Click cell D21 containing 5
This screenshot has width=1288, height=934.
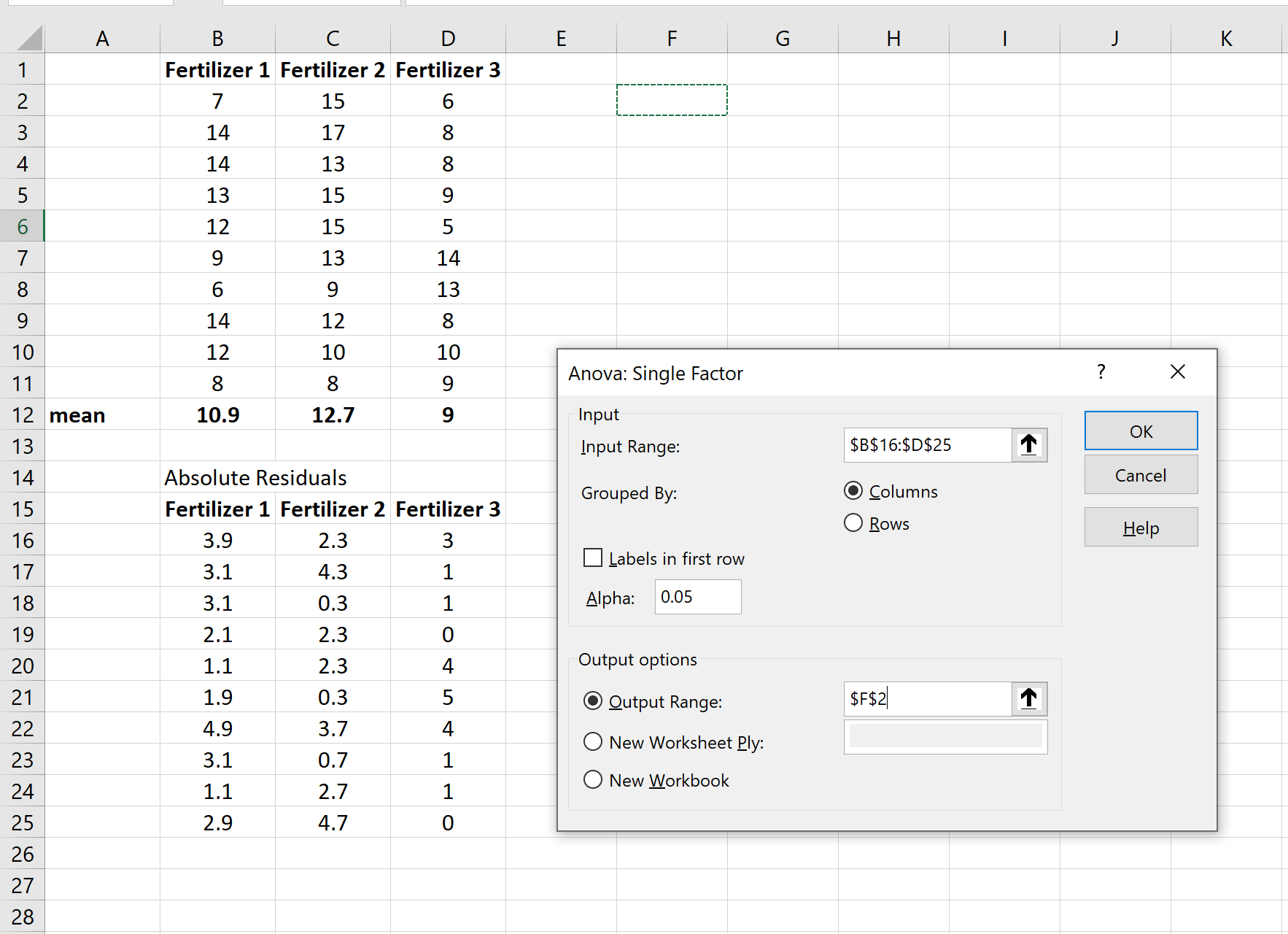pyautogui.click(x=448, y=697)
